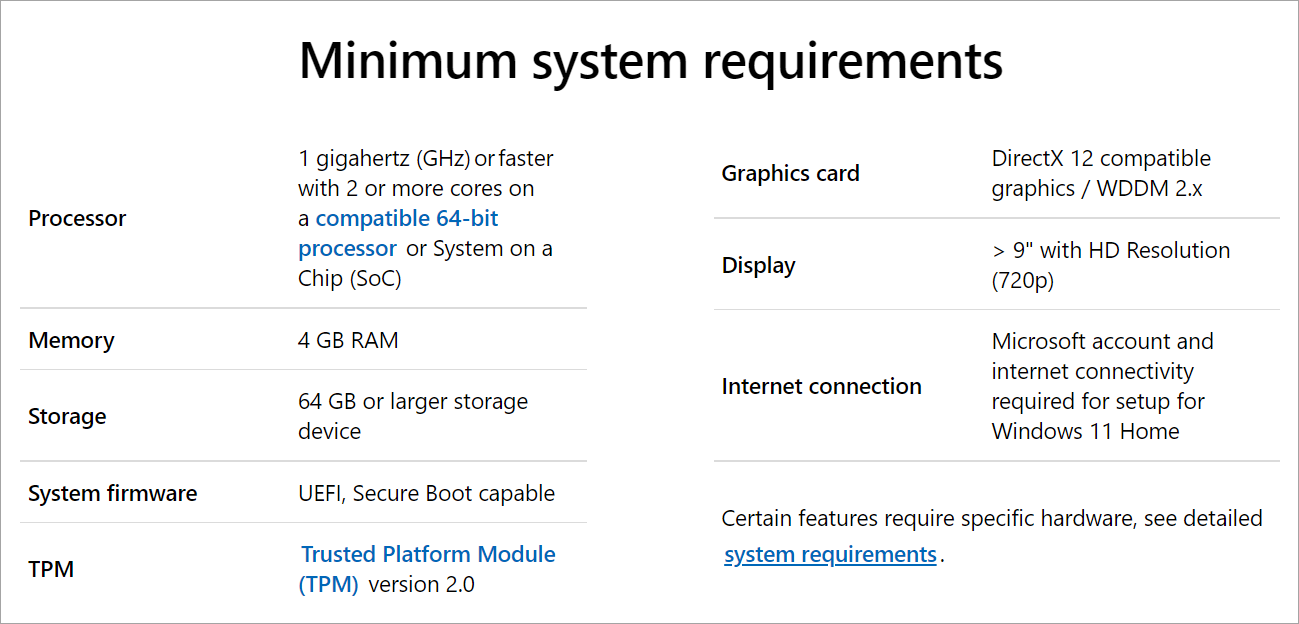Viewport: 1299px width, 624px height.
Task: Click the TPM row label
Action: tap(51, 569)
